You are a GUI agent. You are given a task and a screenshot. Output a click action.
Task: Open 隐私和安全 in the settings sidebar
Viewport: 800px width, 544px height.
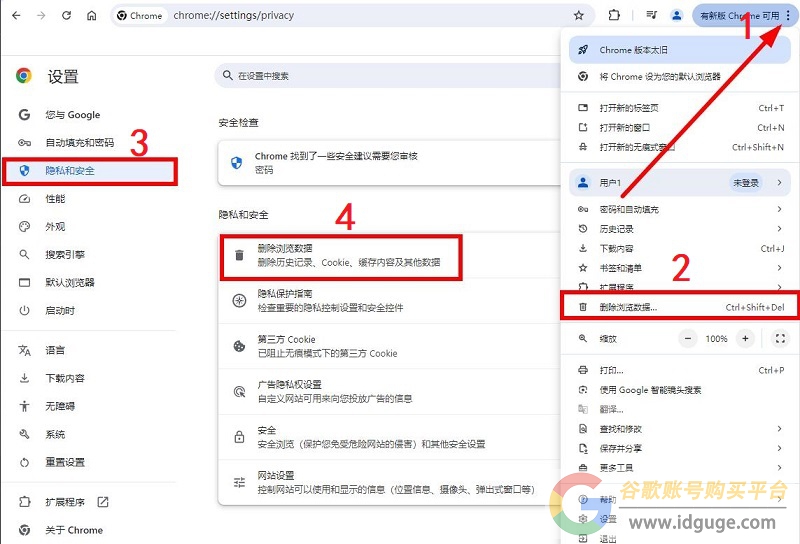pos(90,170)
